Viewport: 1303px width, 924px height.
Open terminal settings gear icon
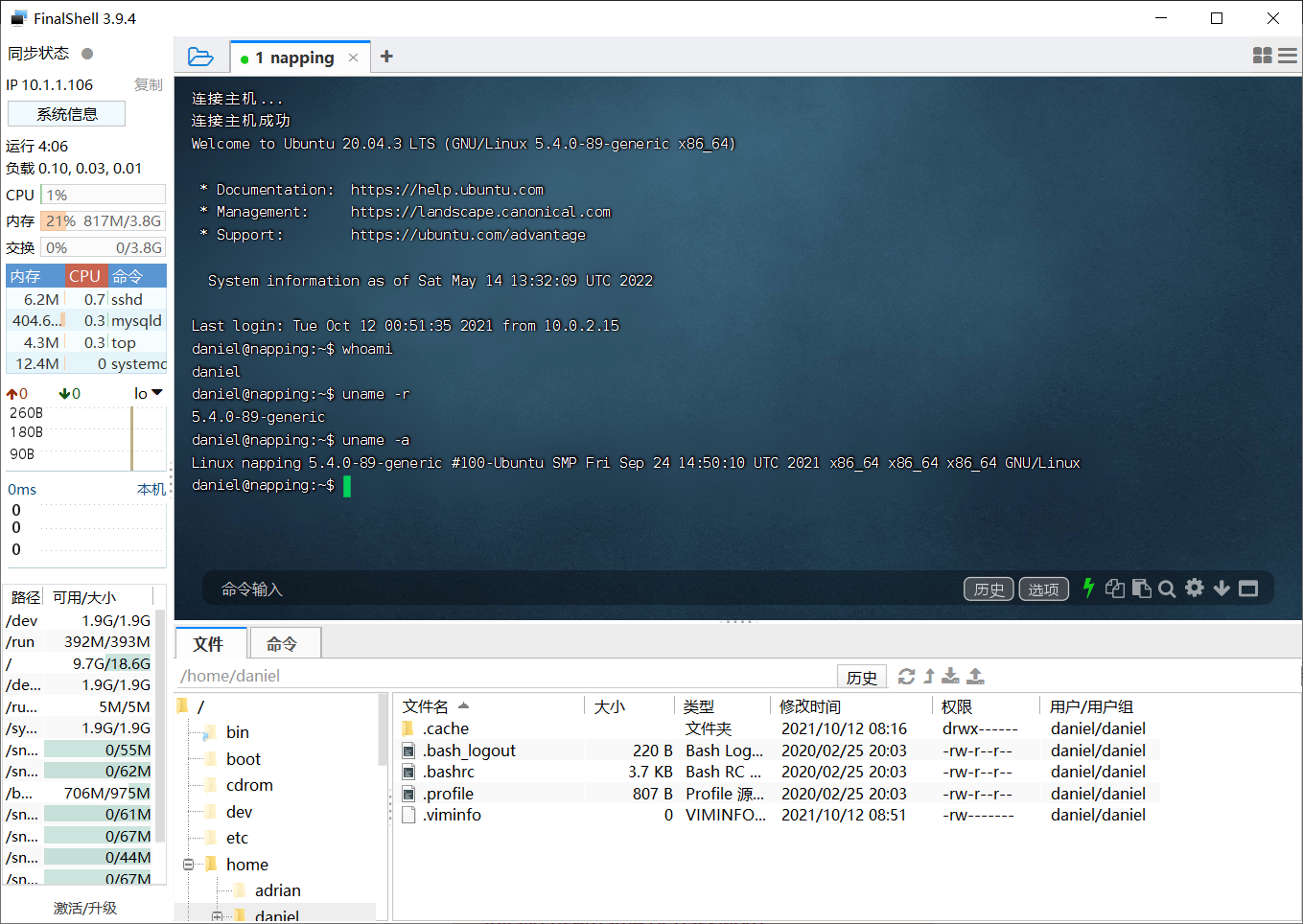[x=1195, y=588]
